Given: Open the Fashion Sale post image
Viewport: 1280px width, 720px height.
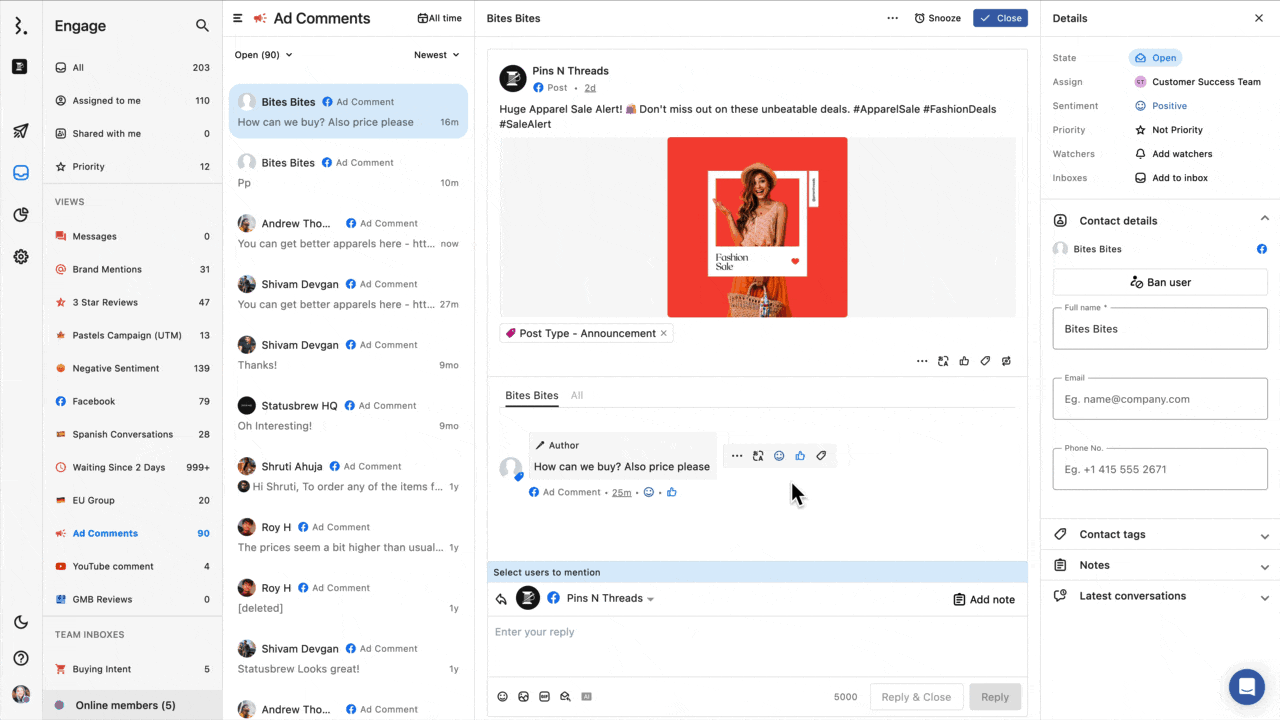Looking at the screenshot, I should [757, 227].
